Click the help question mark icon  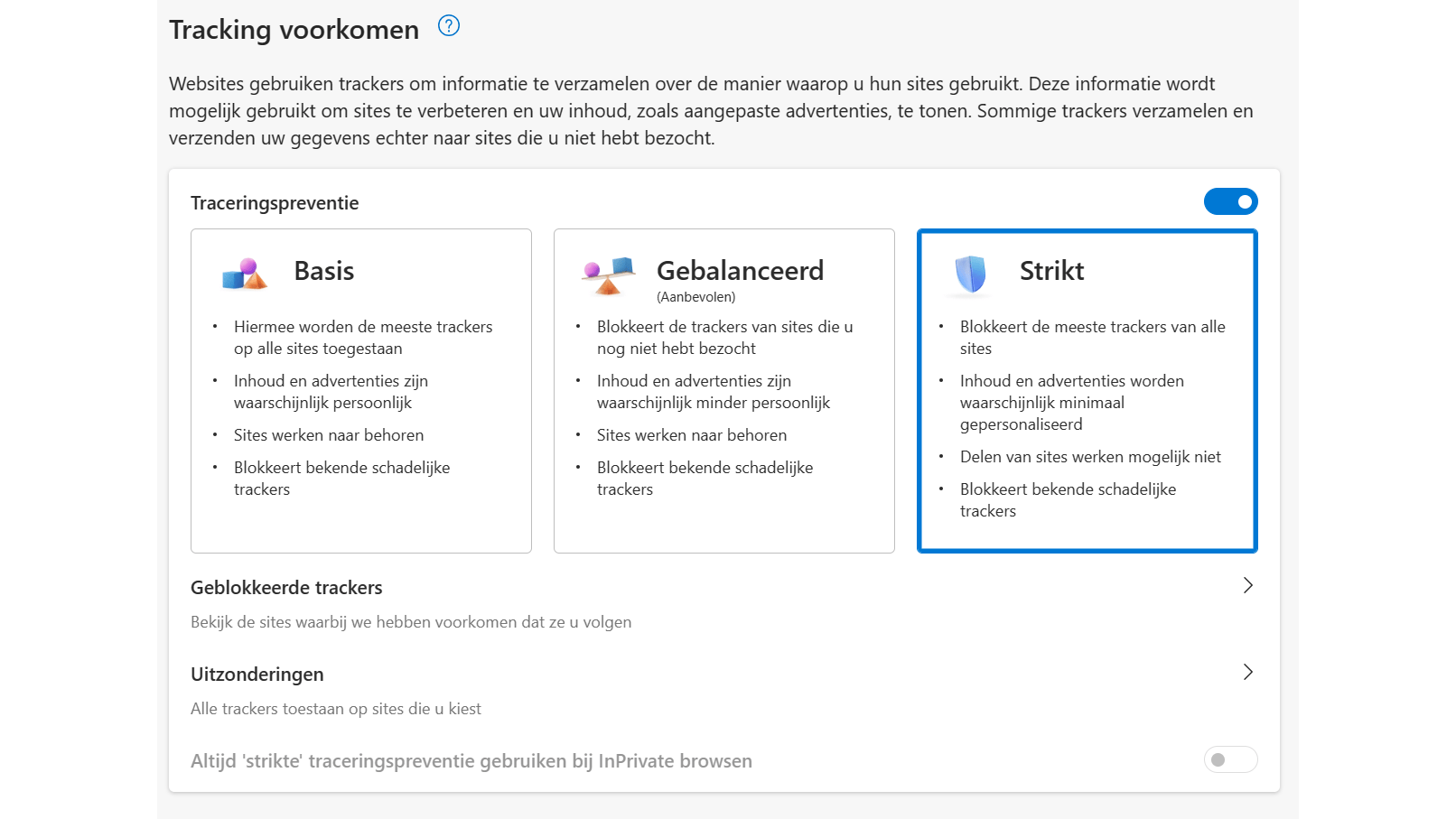pyautogui.click(x=449, y=26)
